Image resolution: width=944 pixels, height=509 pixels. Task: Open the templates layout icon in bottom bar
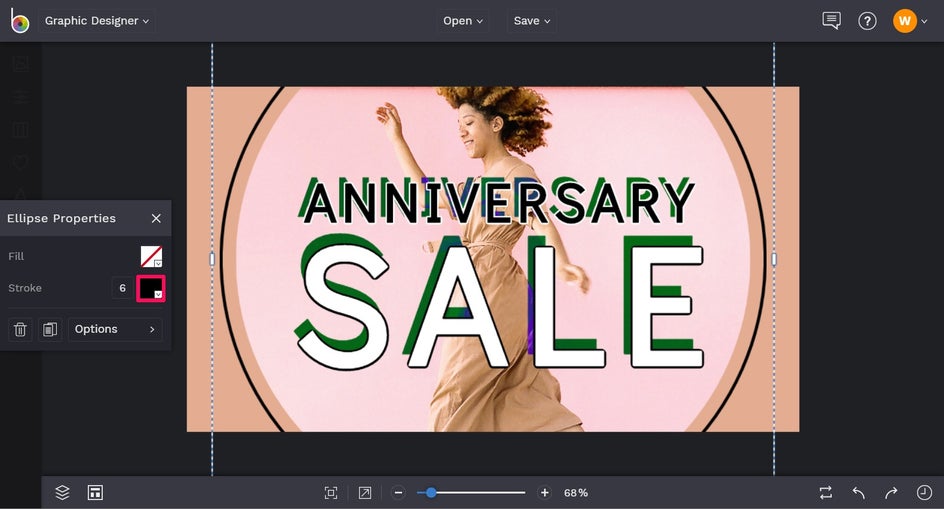click(95, 492)
